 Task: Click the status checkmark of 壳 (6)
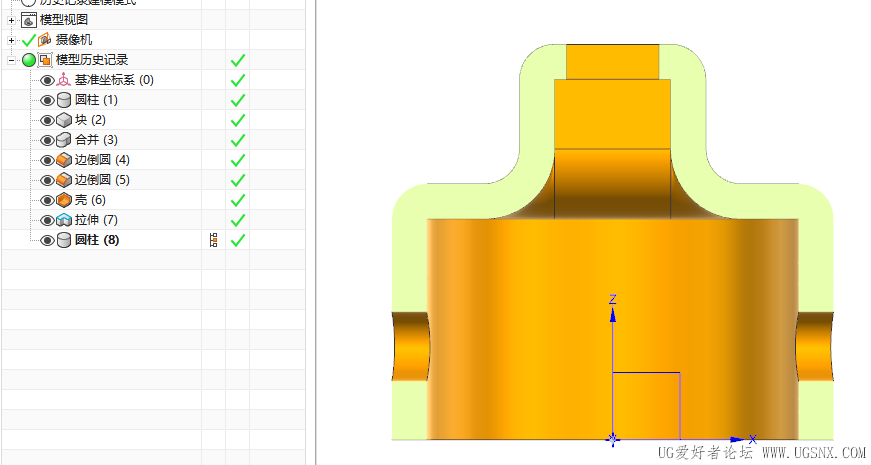pyautogui.click(x=238, y=200)
